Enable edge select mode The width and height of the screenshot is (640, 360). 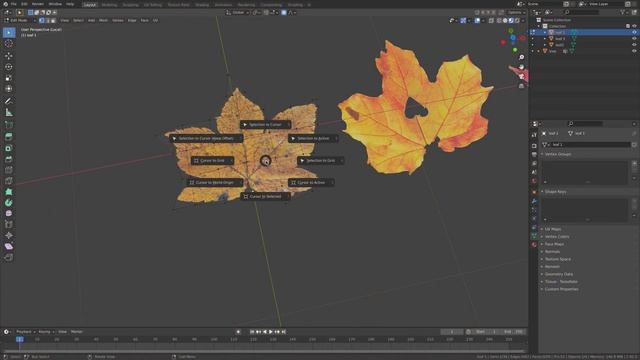tap(47, 20)
